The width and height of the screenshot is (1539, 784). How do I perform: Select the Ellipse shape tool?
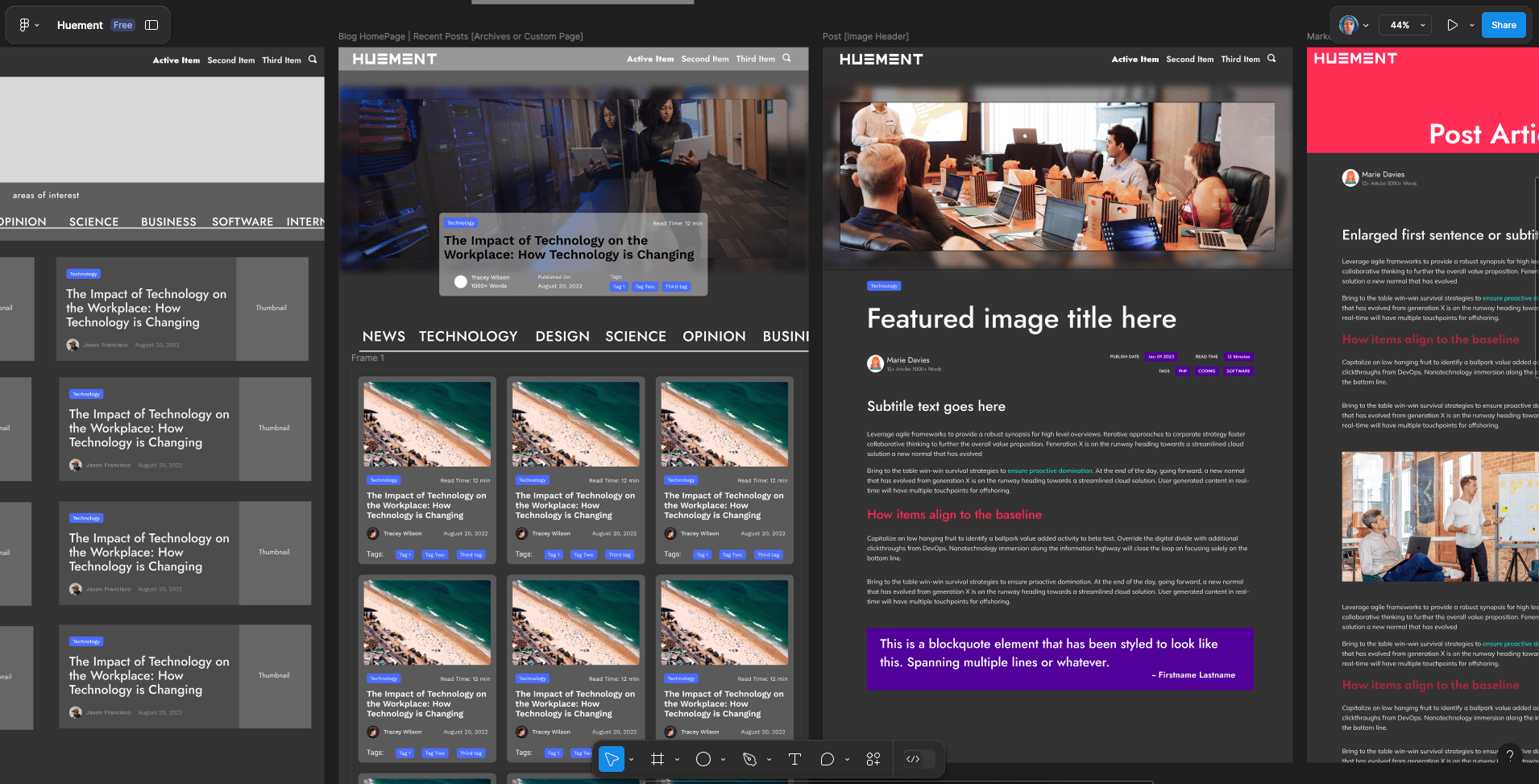[703, 759]
